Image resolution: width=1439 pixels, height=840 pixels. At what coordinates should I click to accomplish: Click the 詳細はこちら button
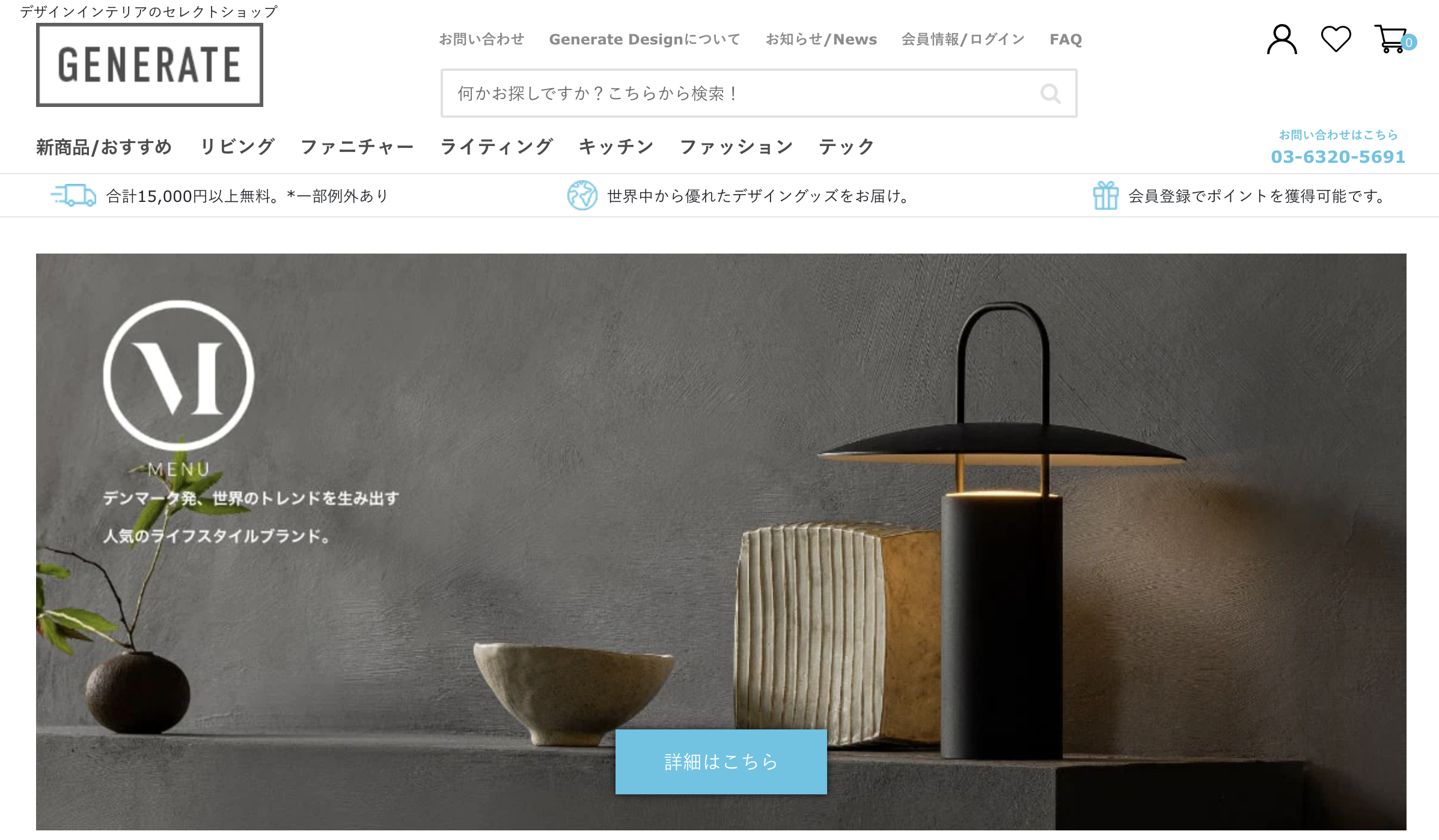coord(721,762)
